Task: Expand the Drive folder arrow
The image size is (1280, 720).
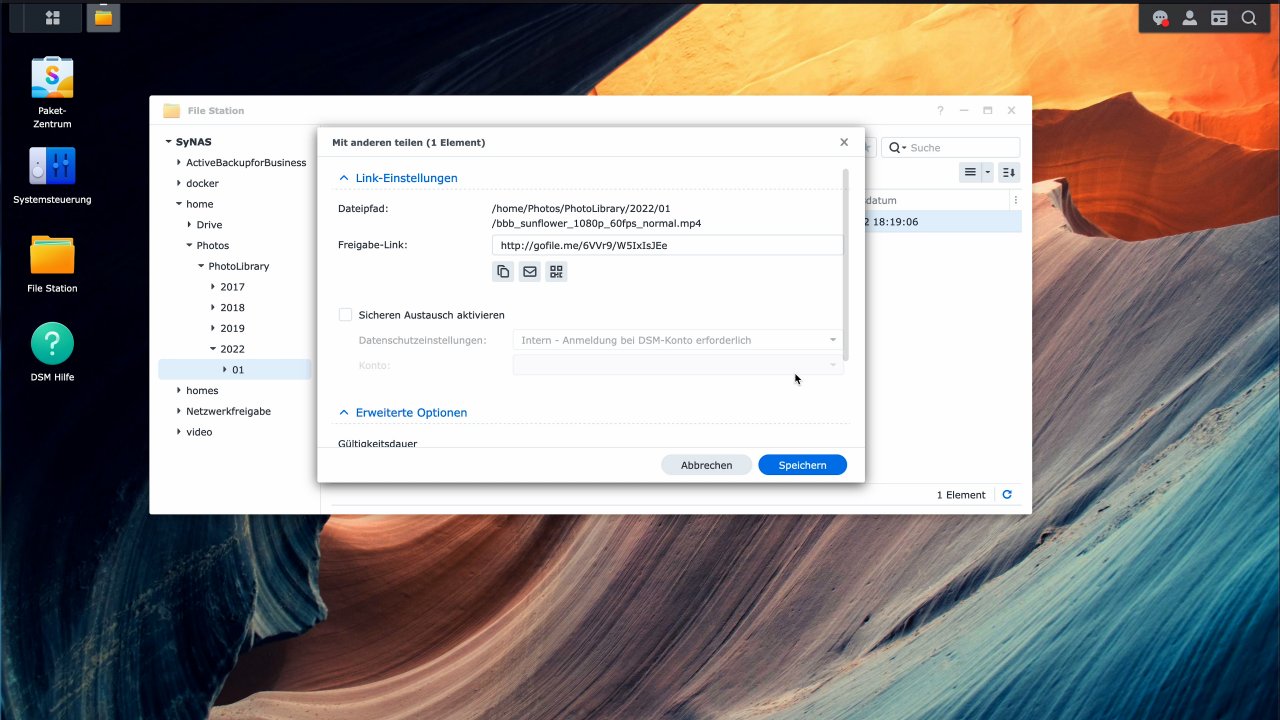Action: [190, 225]
